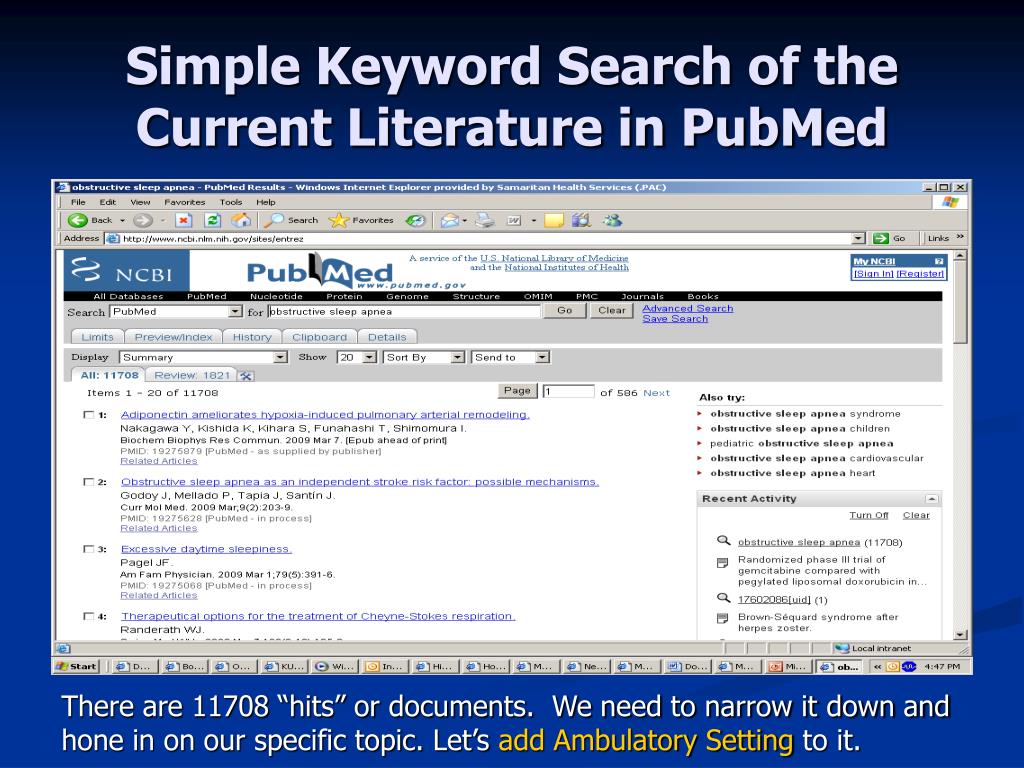Click the Sign In link
This screenshot has height=768, width=1024.
click(x=874, y=274)
